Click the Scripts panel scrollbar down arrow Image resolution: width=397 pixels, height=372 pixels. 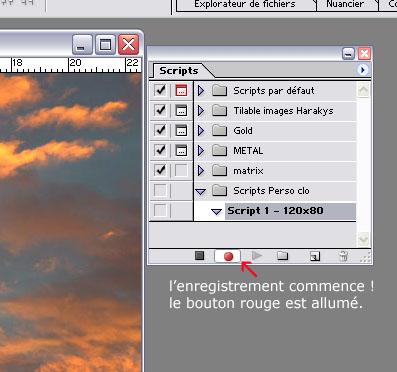point(363,239)
